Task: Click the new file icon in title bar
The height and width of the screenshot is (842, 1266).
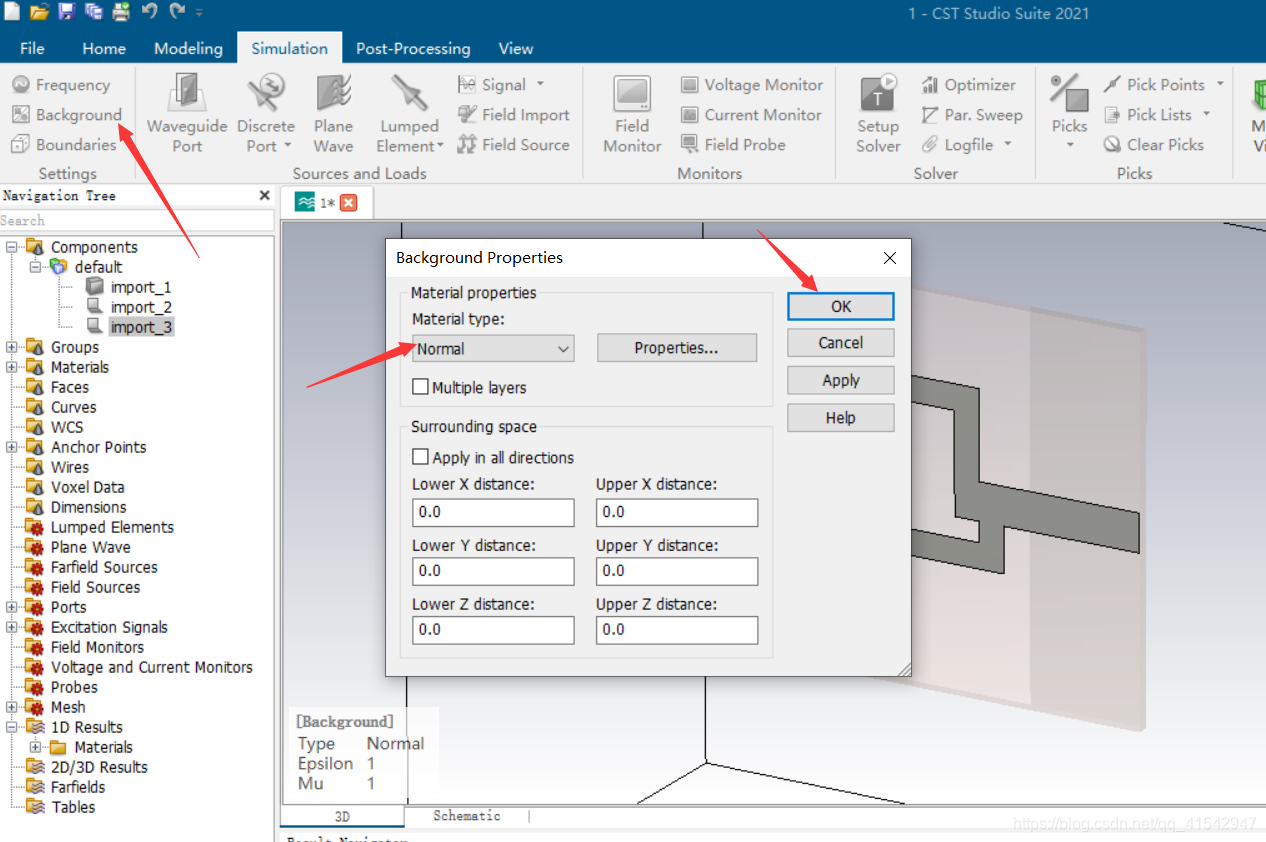Action: pyautogui.click(x=12, y=12)
